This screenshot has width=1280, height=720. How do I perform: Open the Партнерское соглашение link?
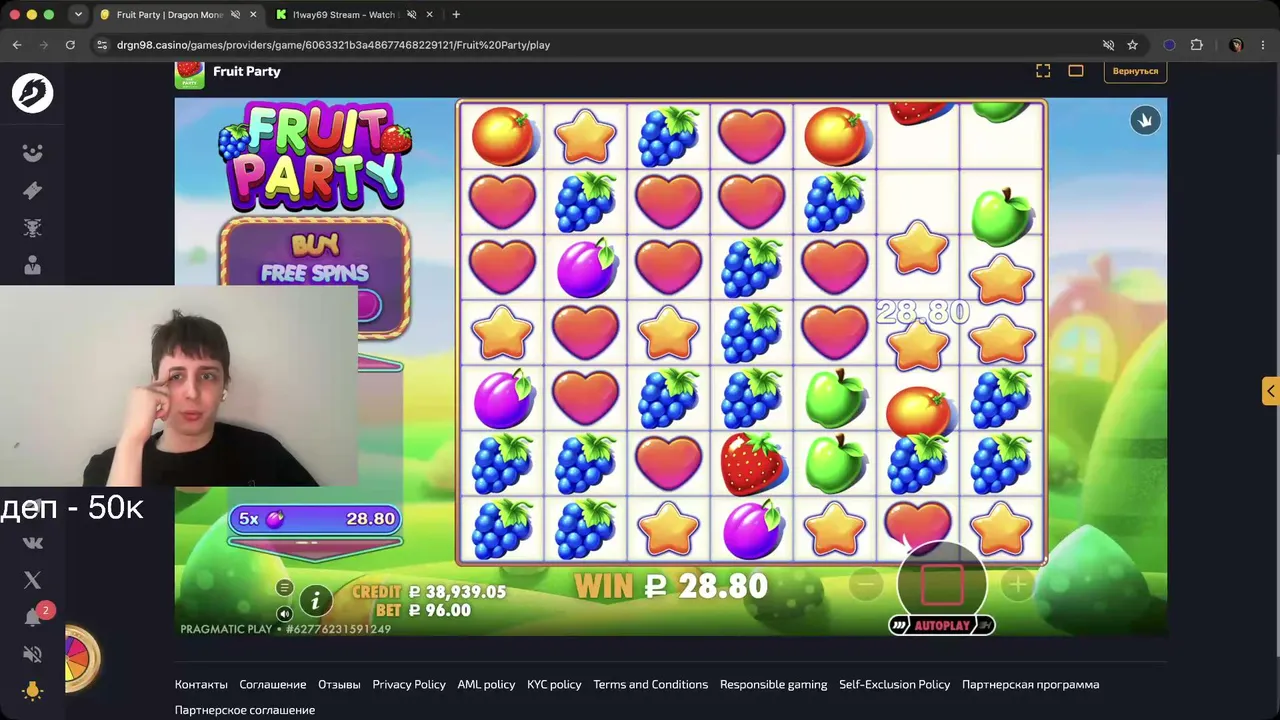click(245, 710)
